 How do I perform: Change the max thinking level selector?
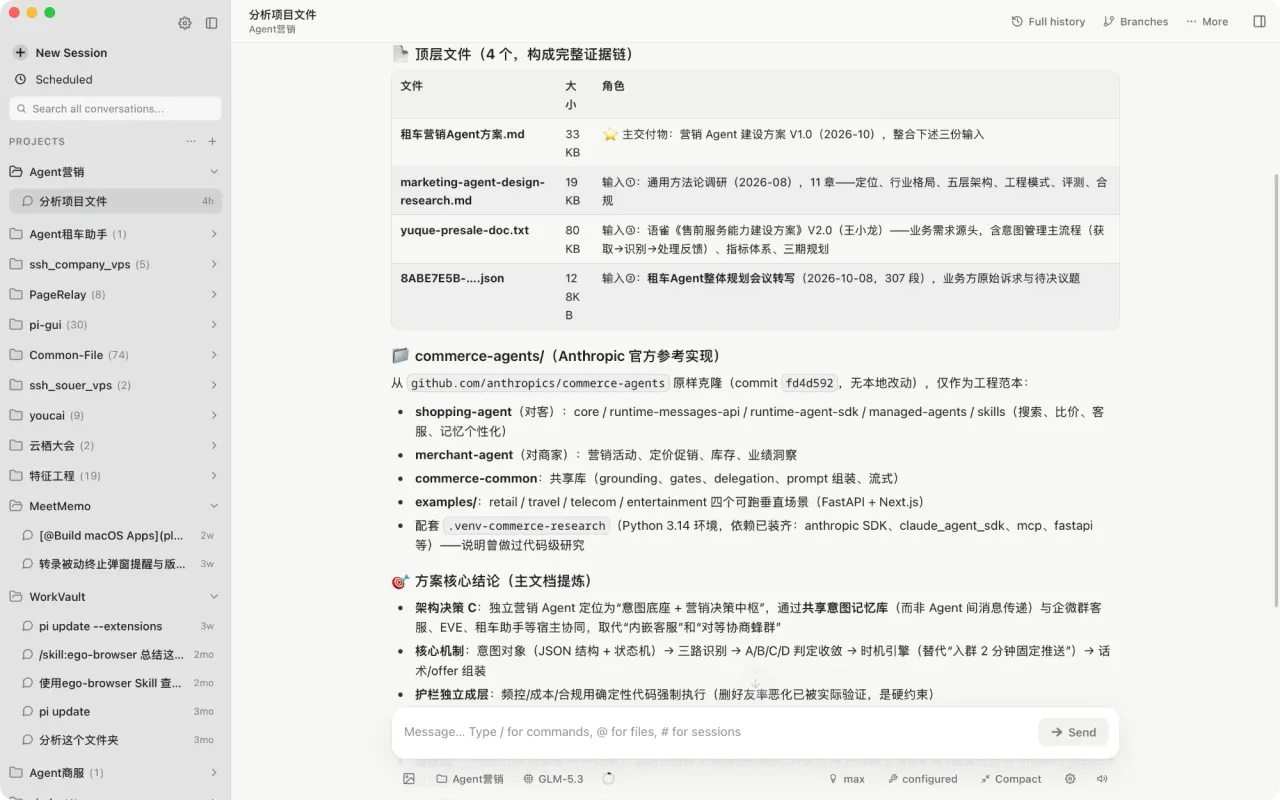(847, 779)
